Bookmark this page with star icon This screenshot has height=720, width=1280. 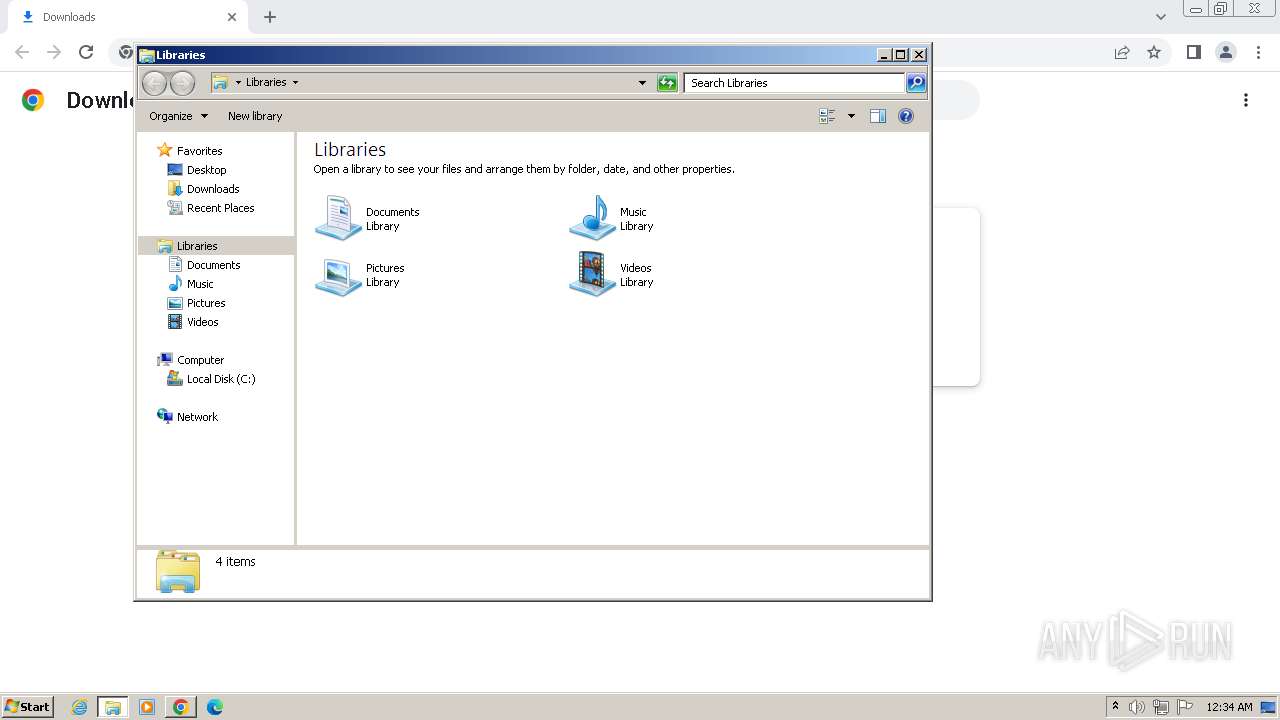[x=1154, y=52]
